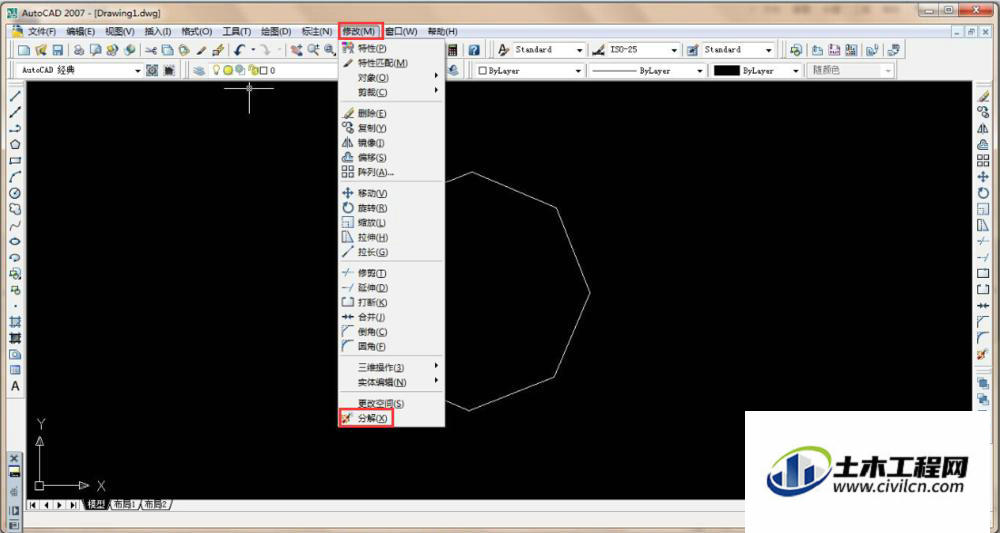The width and height of the screenshot is (1000, 533).
Task: Expand the 实体编辑(N) submenu
Action: tap(392, 383)
